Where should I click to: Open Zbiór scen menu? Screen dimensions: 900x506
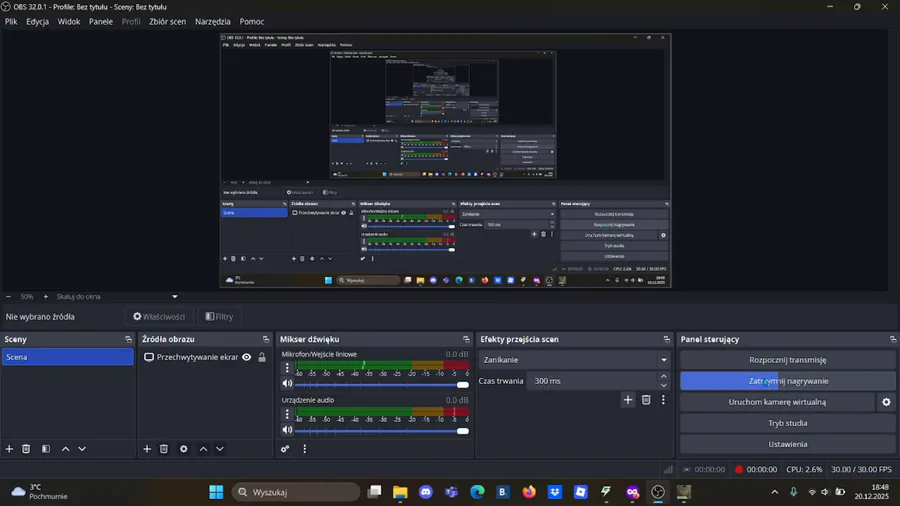pos(168,21)
